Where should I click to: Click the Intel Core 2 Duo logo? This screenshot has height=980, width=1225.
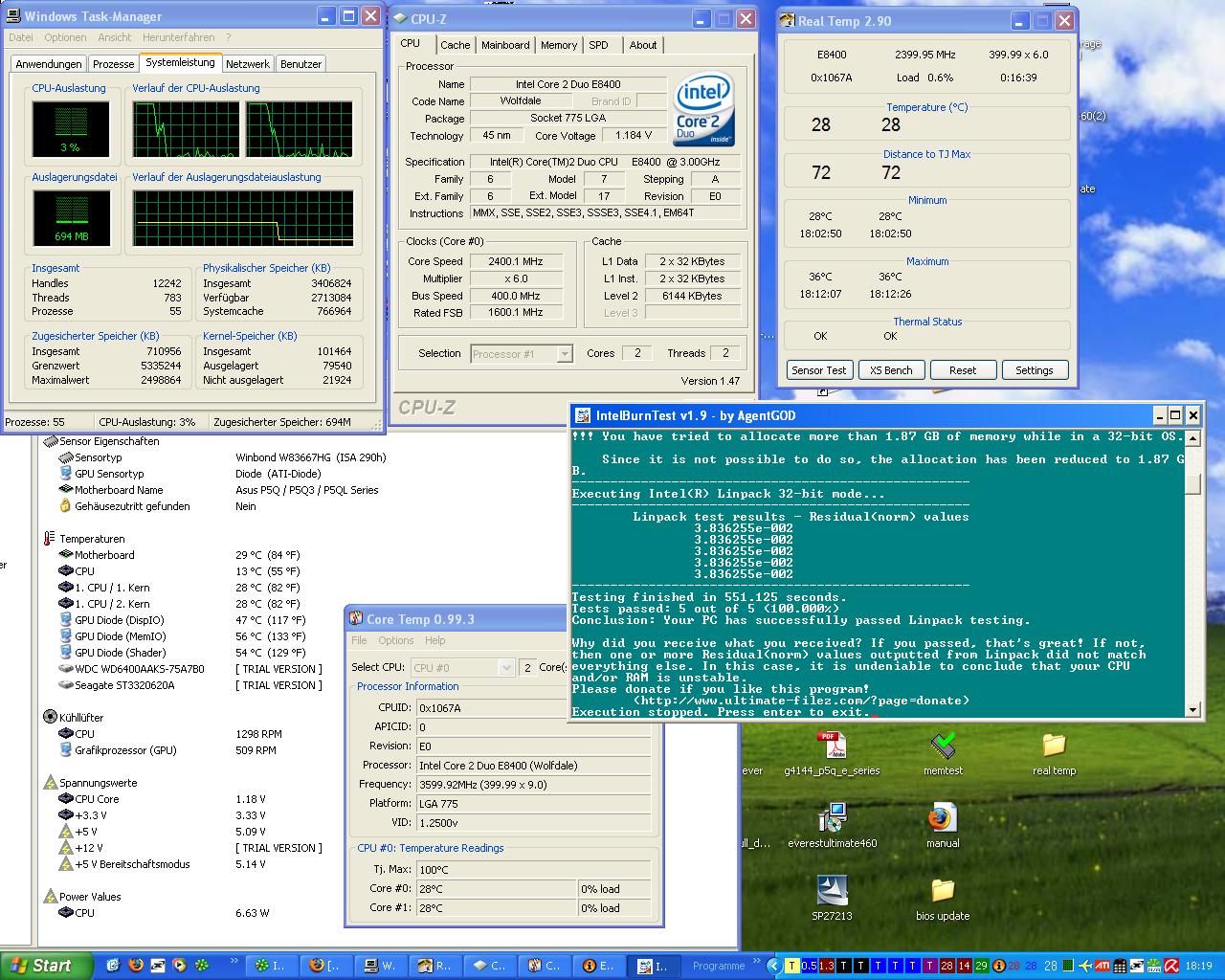(703, 108)
